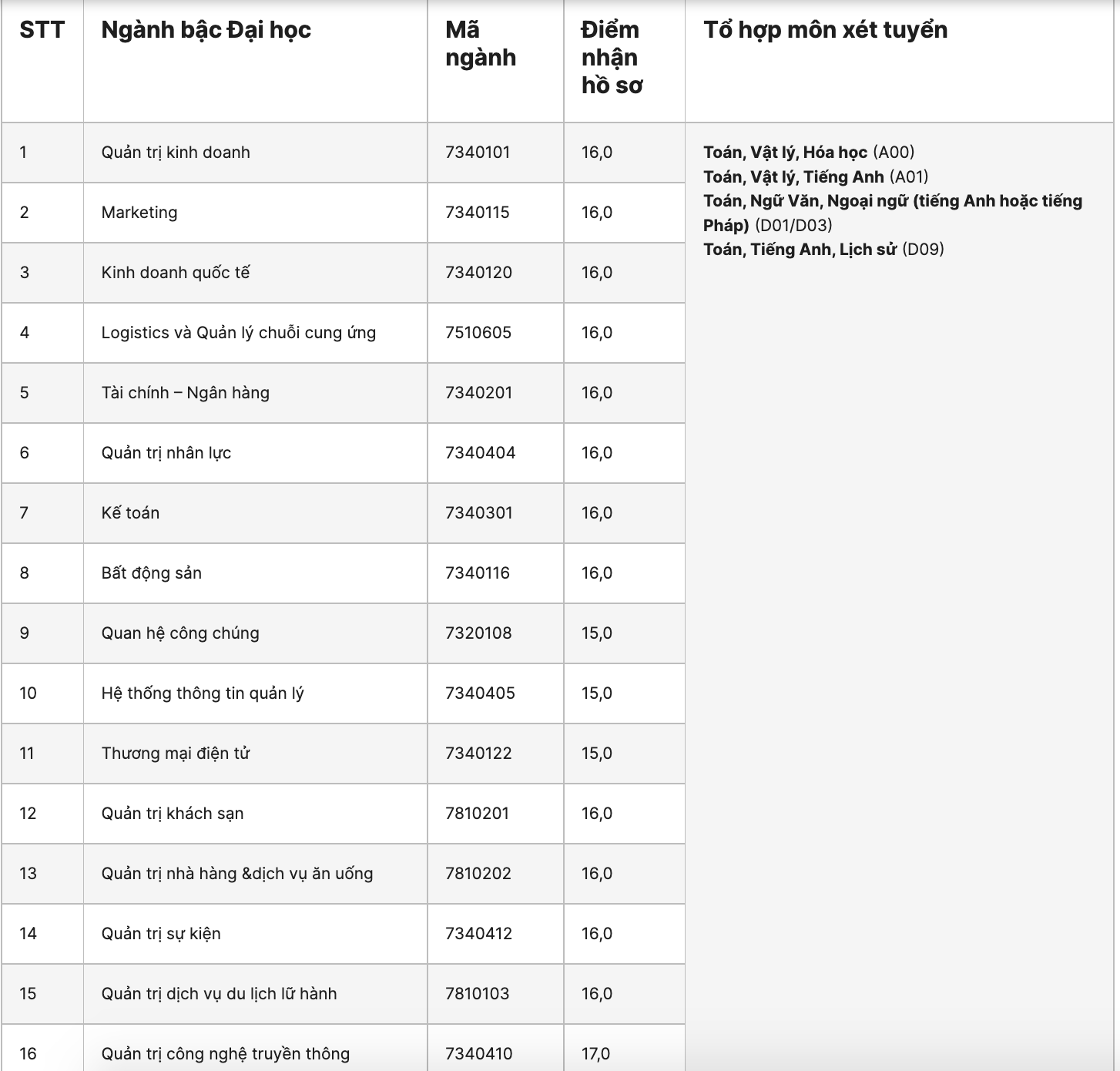Select the 'Quản trị sự kiện' cell
Viewport: 1120px width, 1071px height.
161,934
